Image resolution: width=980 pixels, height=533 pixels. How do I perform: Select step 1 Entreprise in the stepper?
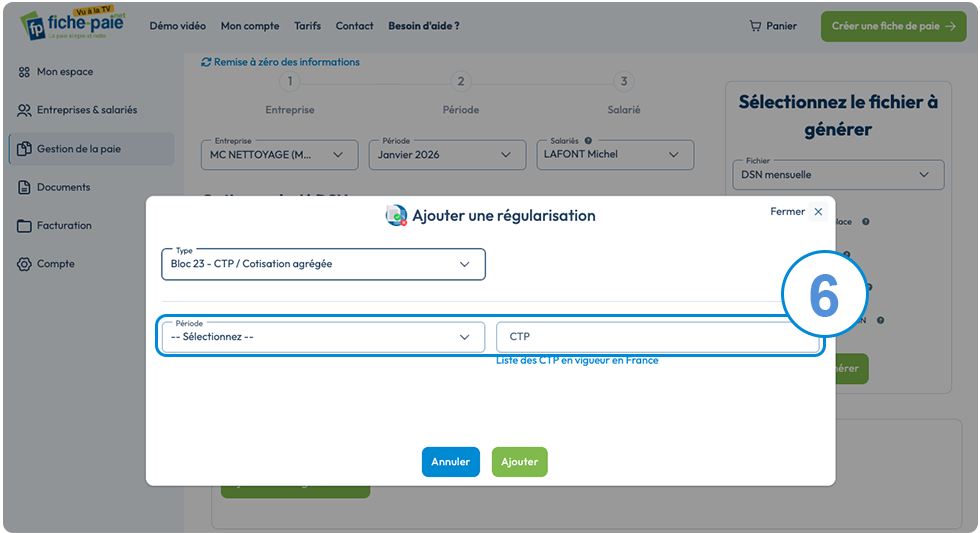pyautogui.click(x=289, y=81)
